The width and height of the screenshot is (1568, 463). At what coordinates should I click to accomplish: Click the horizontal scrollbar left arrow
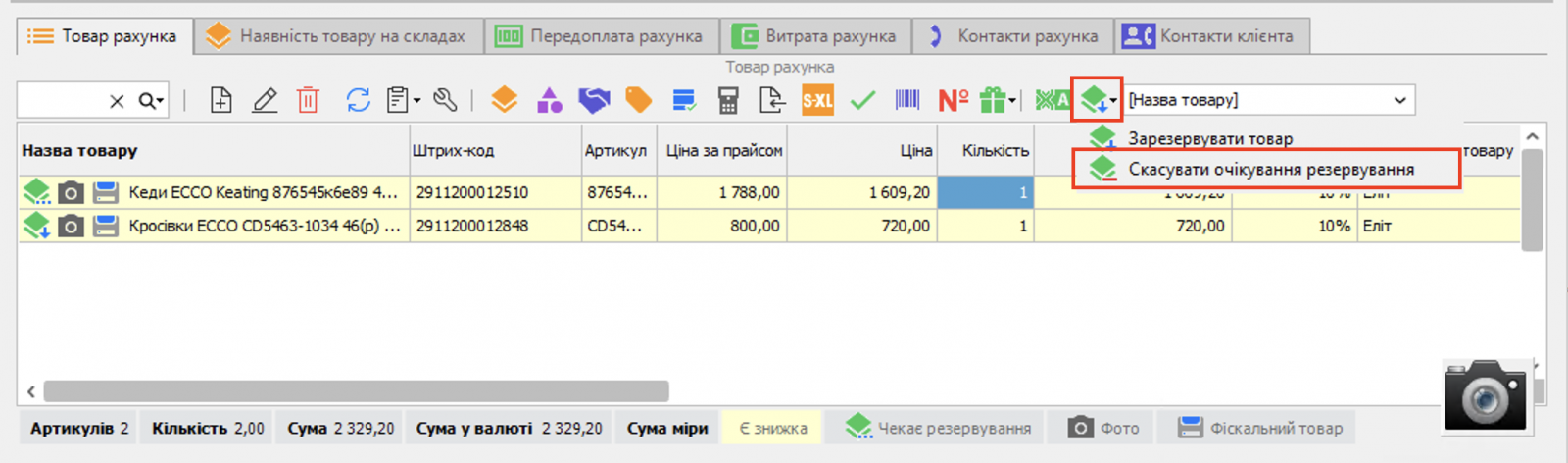point(31,391)
